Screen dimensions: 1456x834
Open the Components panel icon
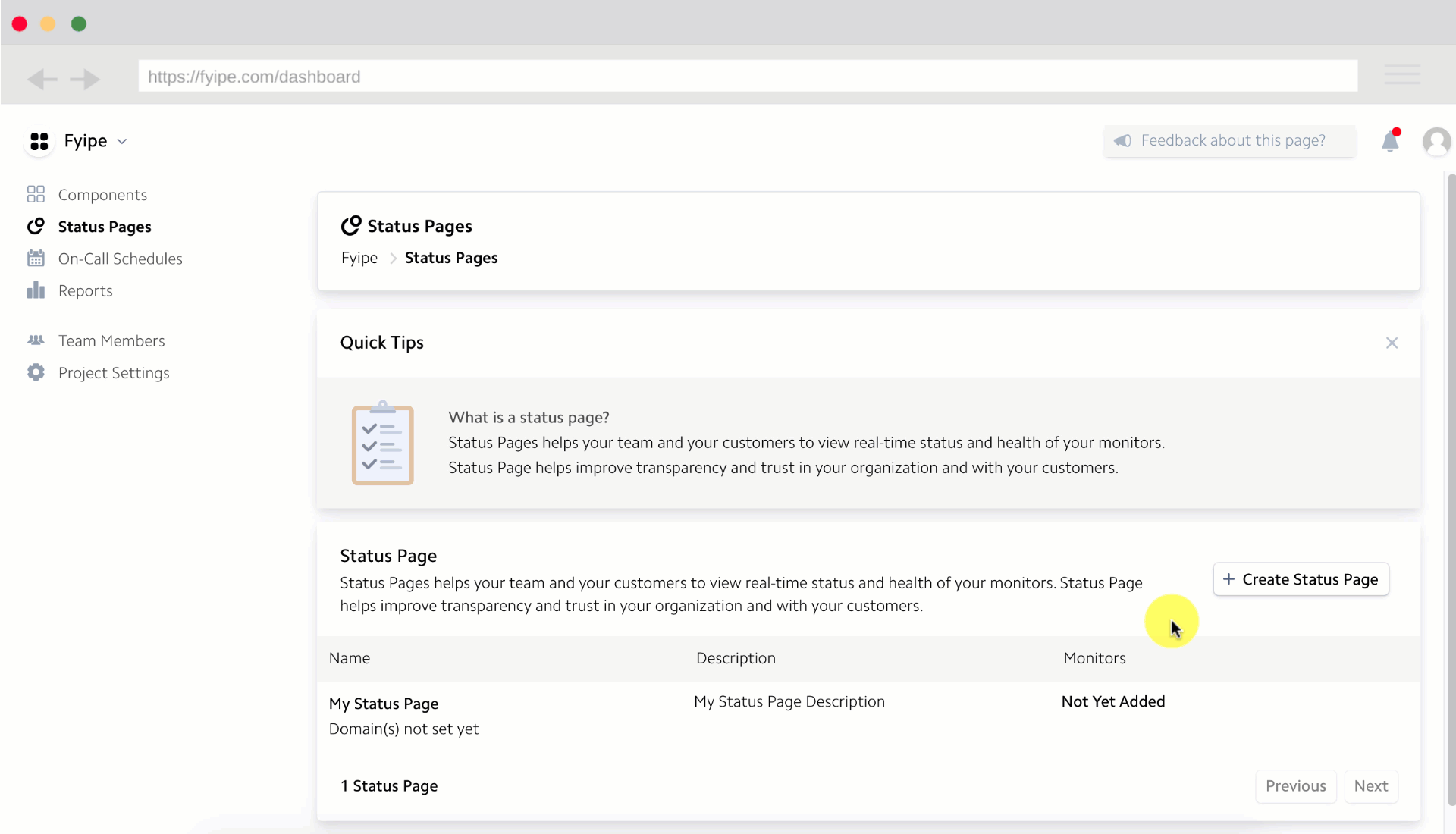36,194
